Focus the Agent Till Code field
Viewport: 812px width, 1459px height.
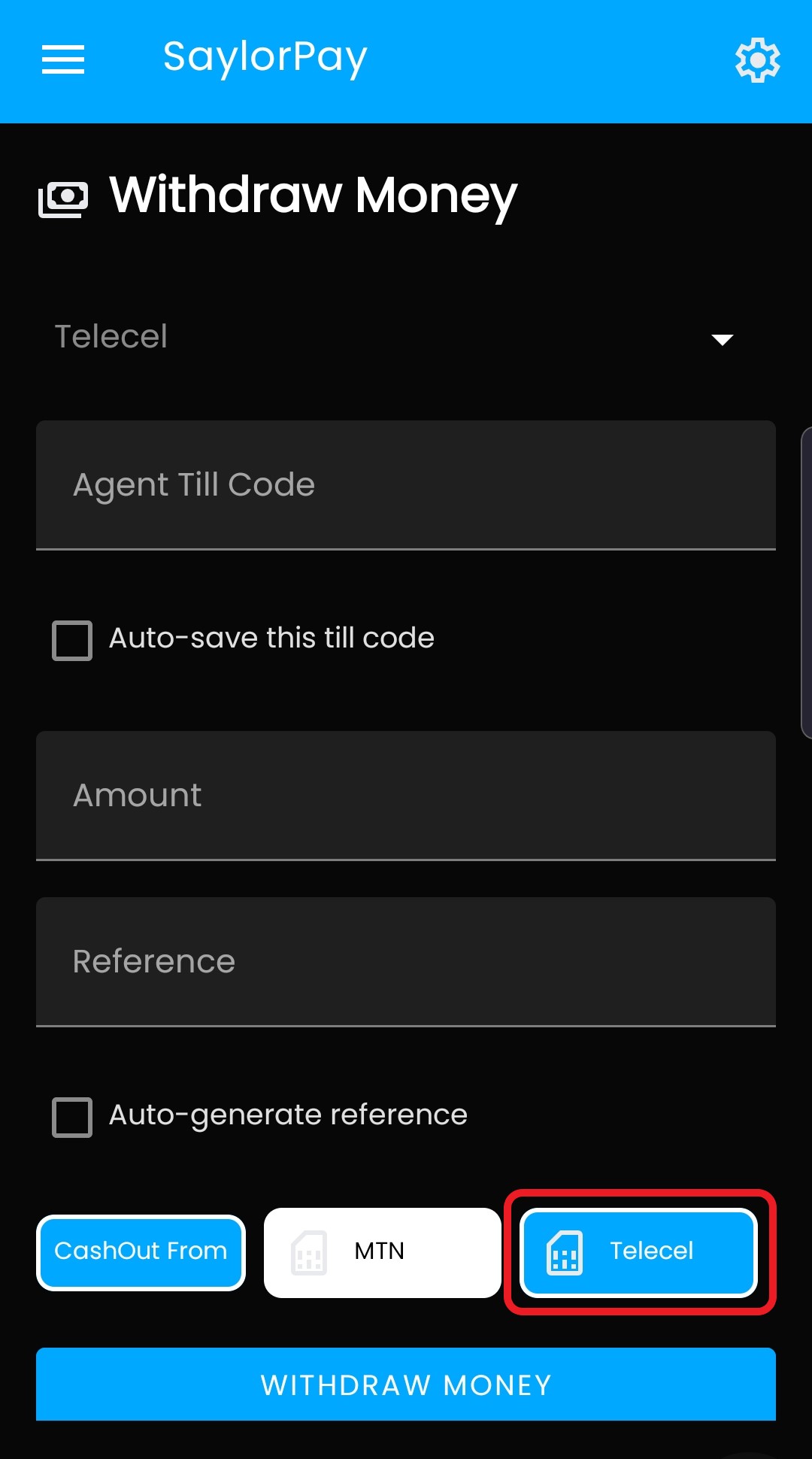point(406,485)
